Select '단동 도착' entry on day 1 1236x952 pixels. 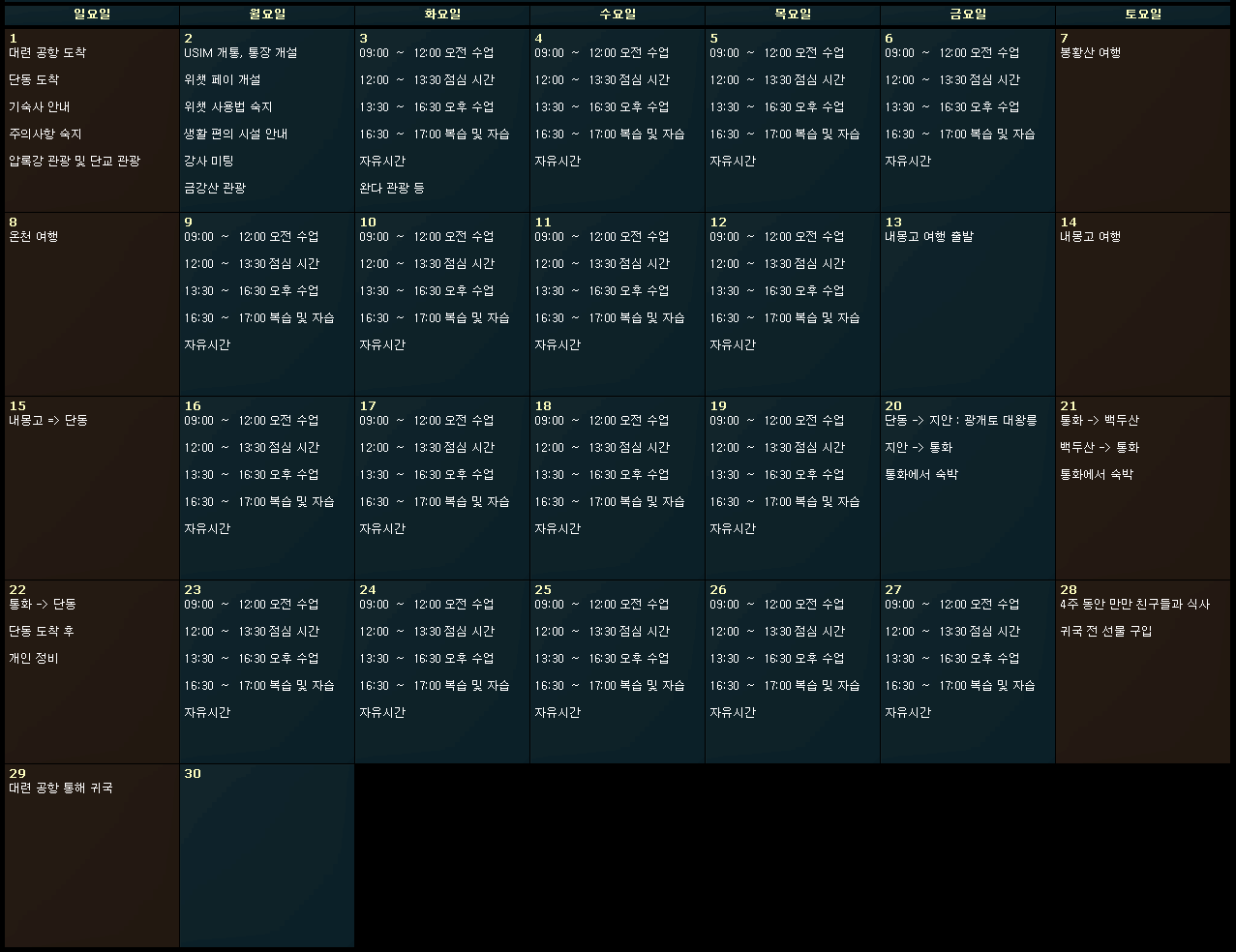click(x=34, y=80)
